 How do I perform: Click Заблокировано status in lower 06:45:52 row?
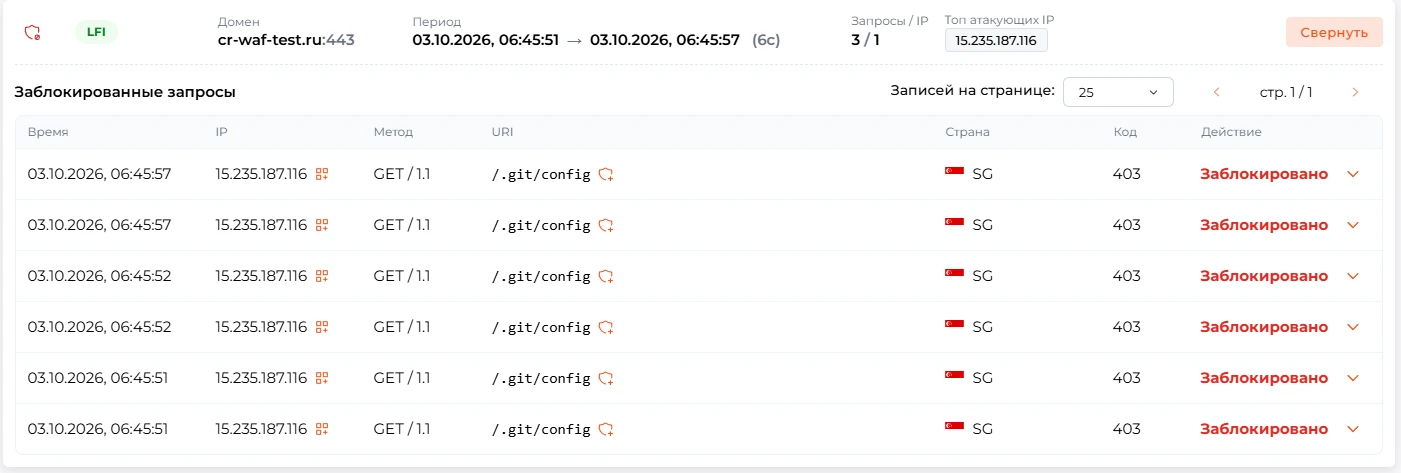[x=1264, y=327]
